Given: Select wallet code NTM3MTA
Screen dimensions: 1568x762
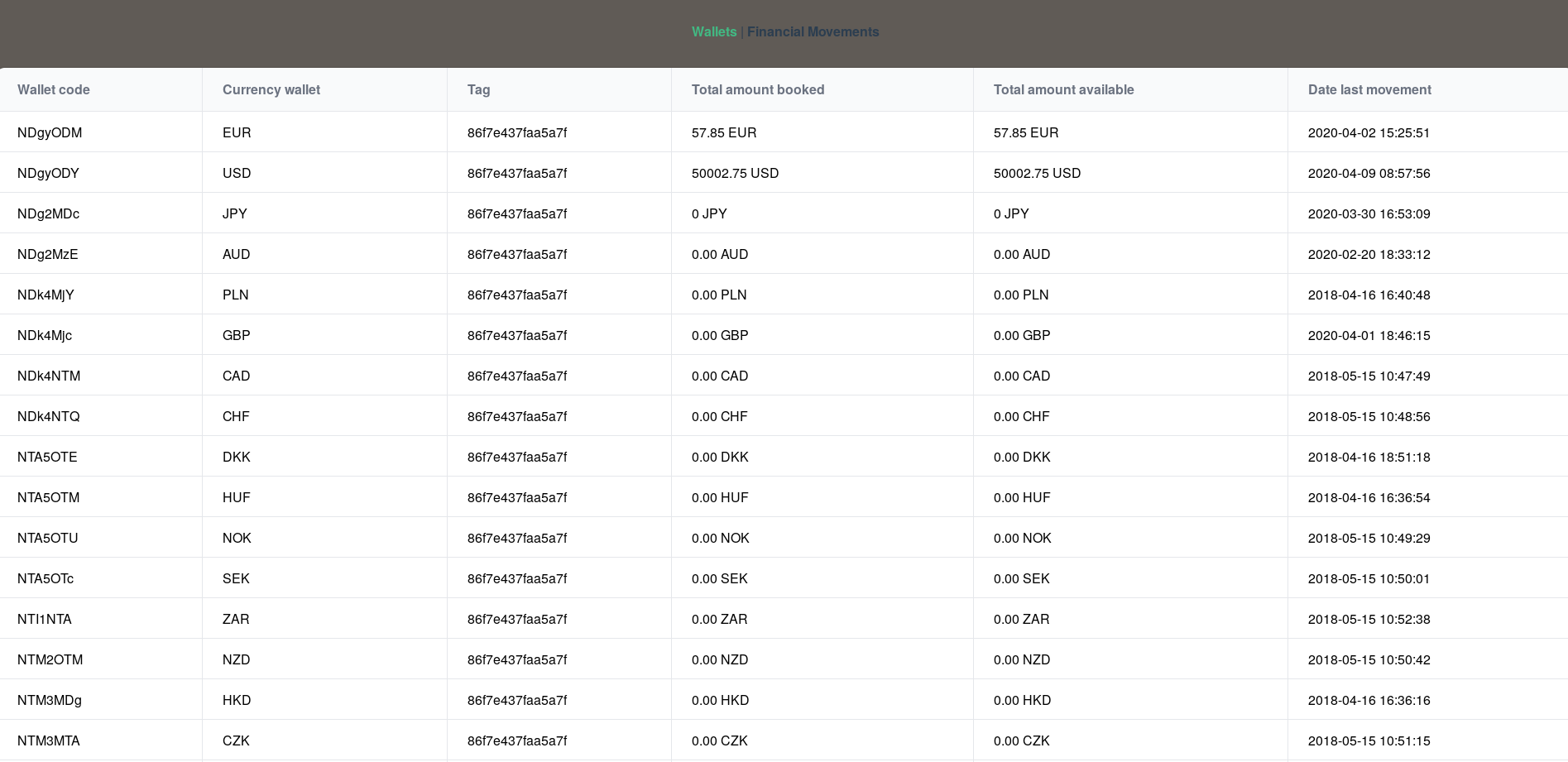Looking at the screenshot, I should coord(48,740).
